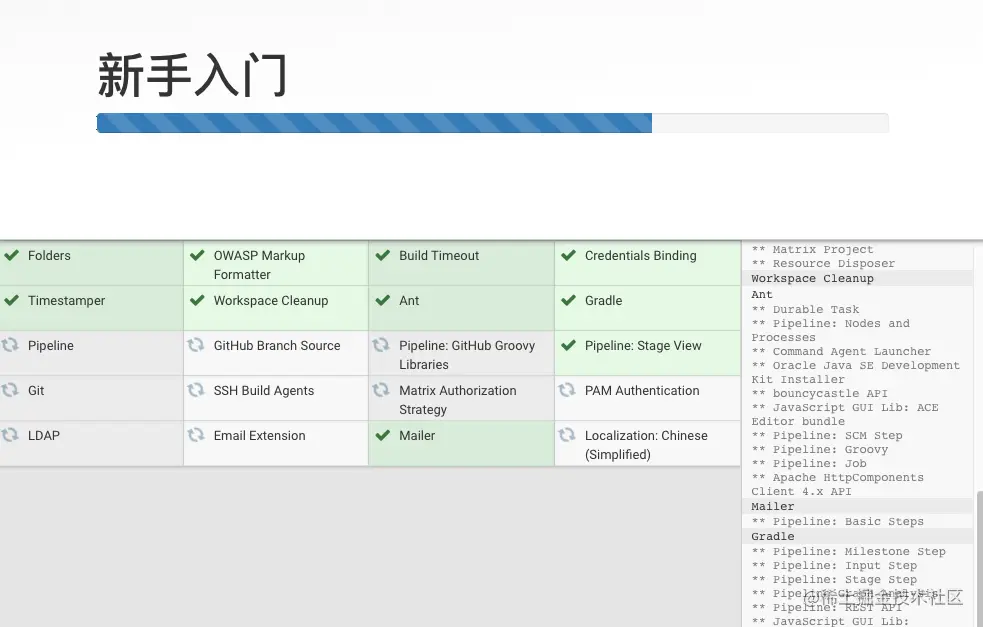983x627 pixels.
Task: Select the OWASP Markup Formatter label
Action: 260,265
